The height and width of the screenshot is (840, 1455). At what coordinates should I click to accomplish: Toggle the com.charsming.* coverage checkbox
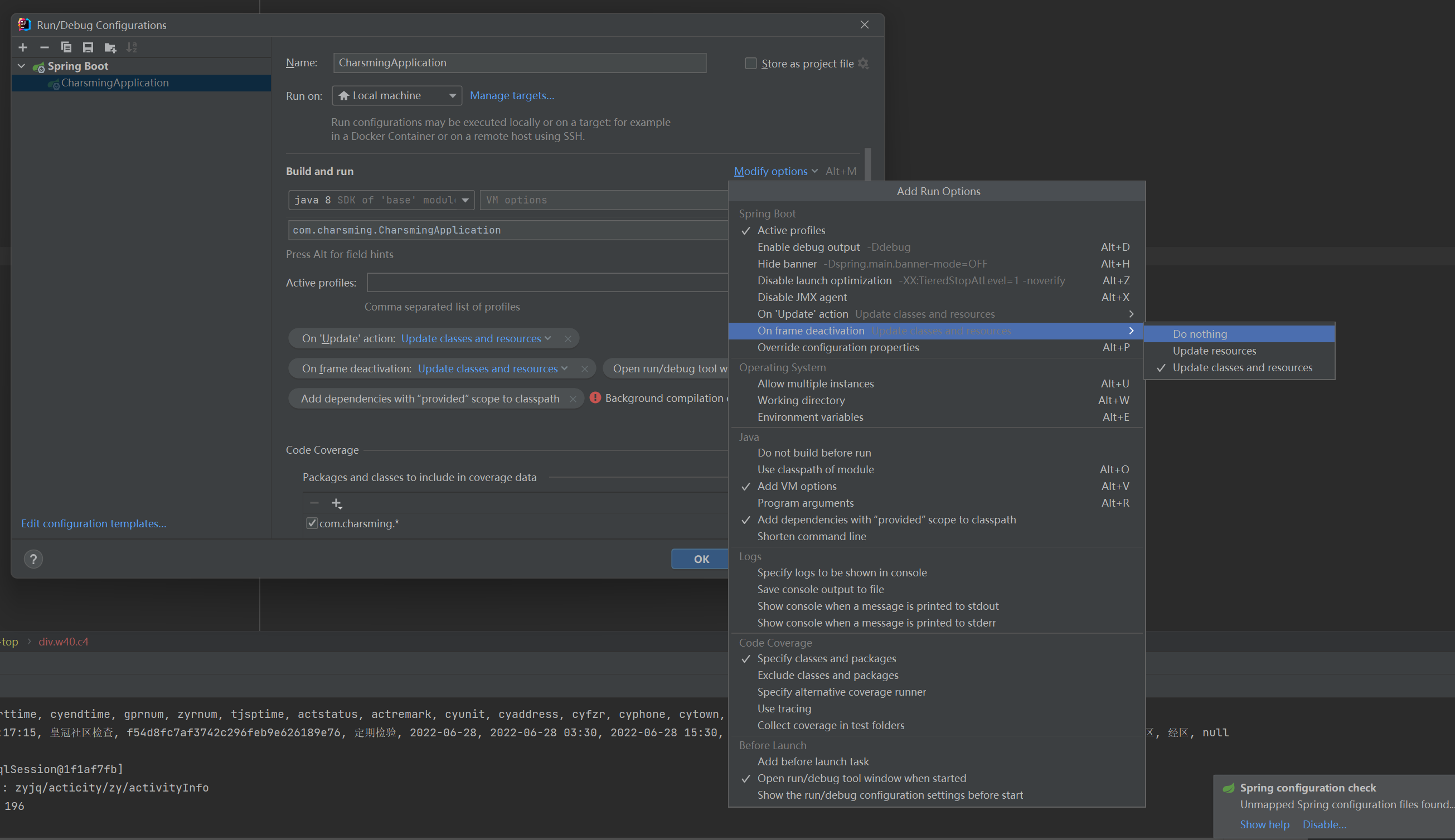312,523
